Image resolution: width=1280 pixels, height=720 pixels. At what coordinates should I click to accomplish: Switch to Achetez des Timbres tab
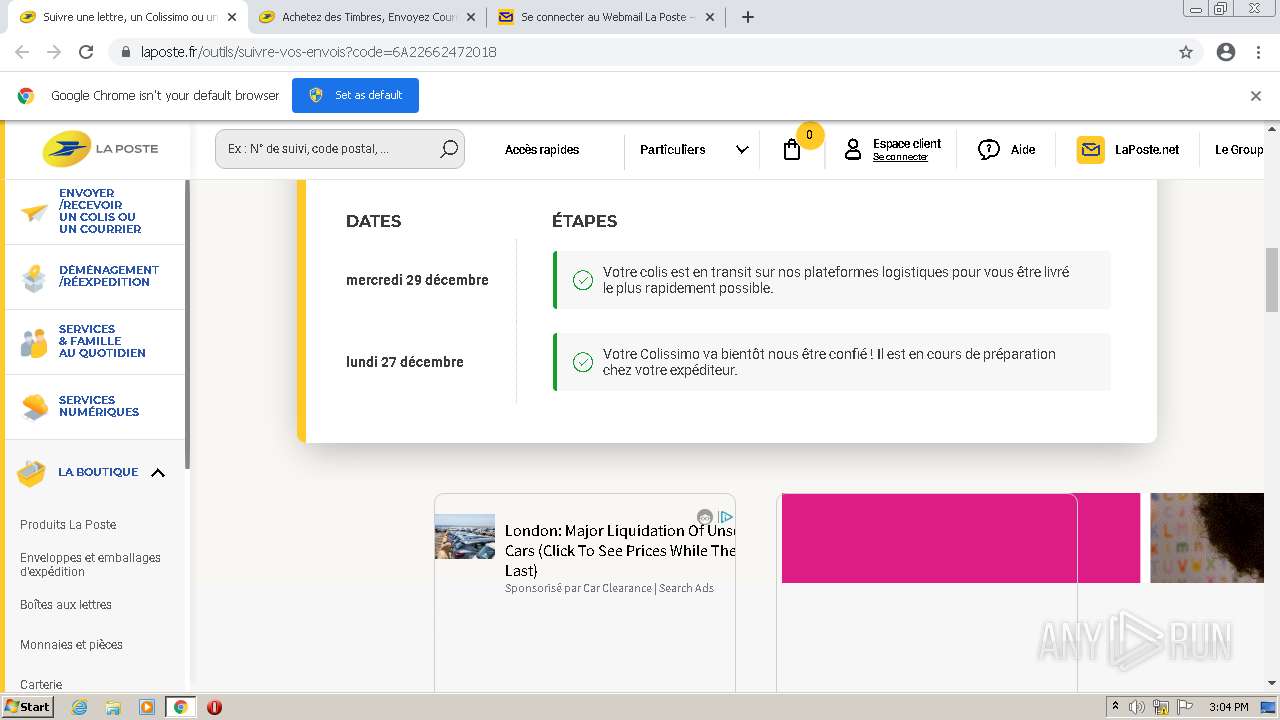click(368, 17)
